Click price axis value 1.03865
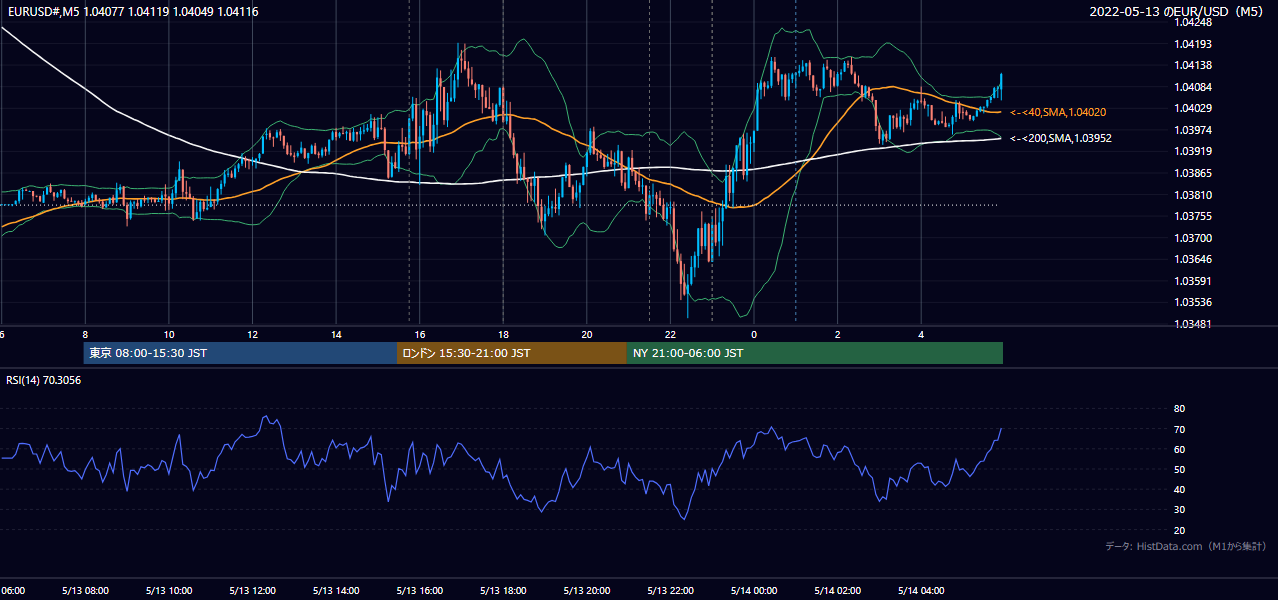 pos(1192,173)
